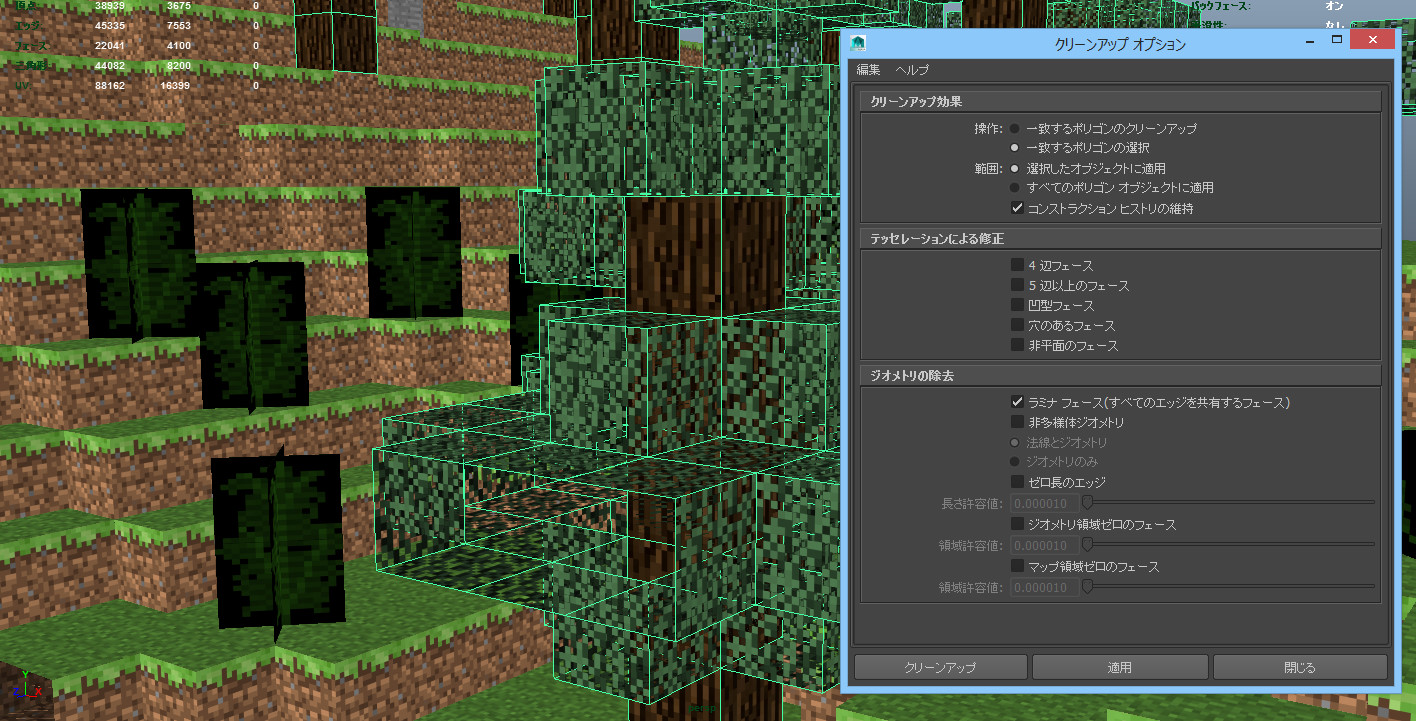Open the 編集 menu

(x=868, y=70)
